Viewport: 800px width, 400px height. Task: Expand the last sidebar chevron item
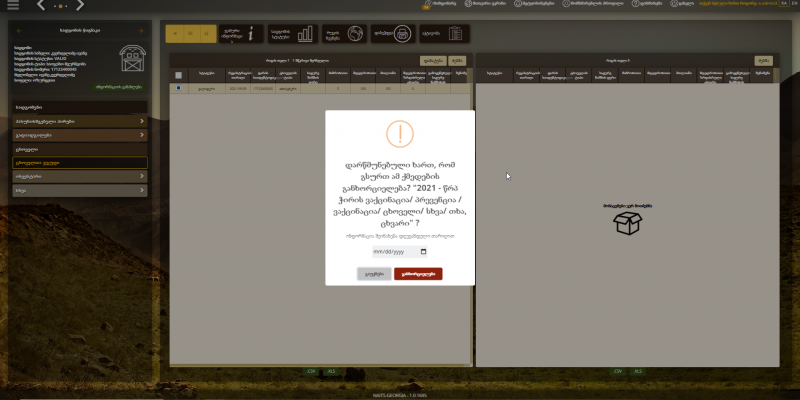(x=80, y=190)
